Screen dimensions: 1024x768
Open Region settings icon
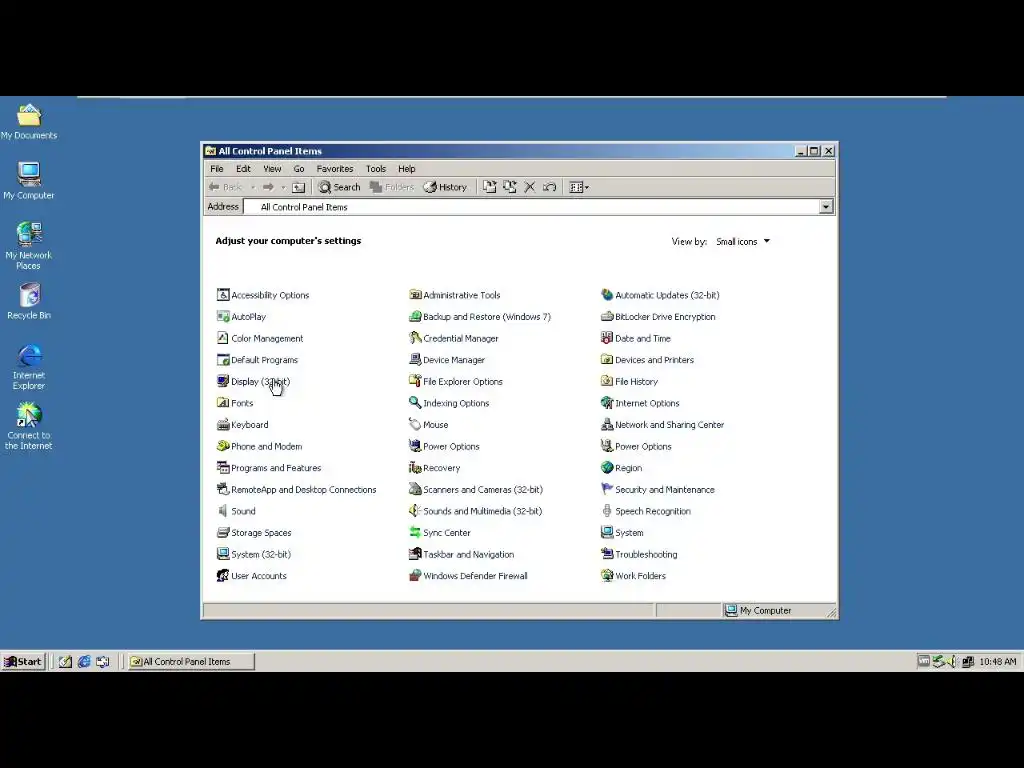pyautogui.click(x=607, y=468)
